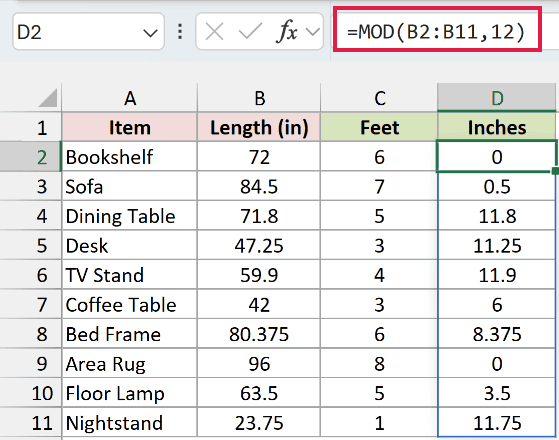Expand the Name Box dropdown arrow
This screenshot has height=440, width=559.
tap(150, 33)
